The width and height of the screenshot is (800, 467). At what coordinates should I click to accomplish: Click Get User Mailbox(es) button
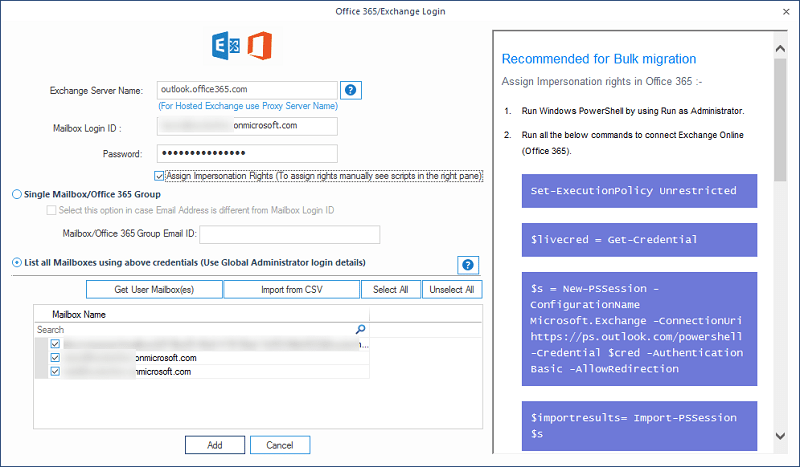154,289
